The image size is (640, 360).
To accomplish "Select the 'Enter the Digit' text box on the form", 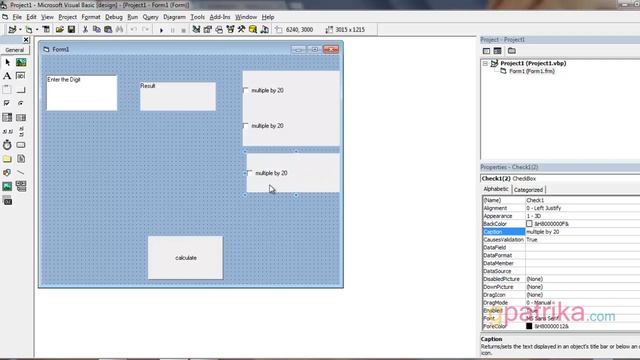I will 82,93.
